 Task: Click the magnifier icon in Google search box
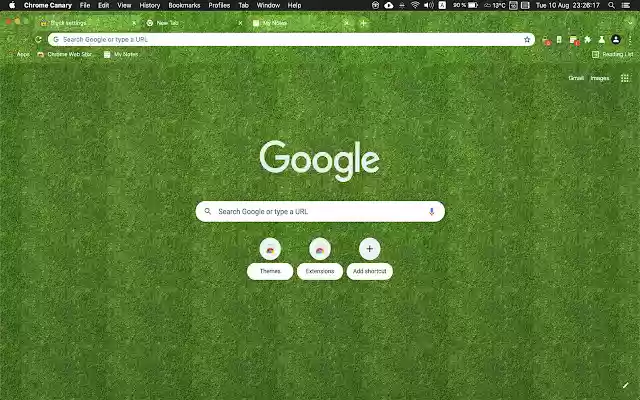208,211
